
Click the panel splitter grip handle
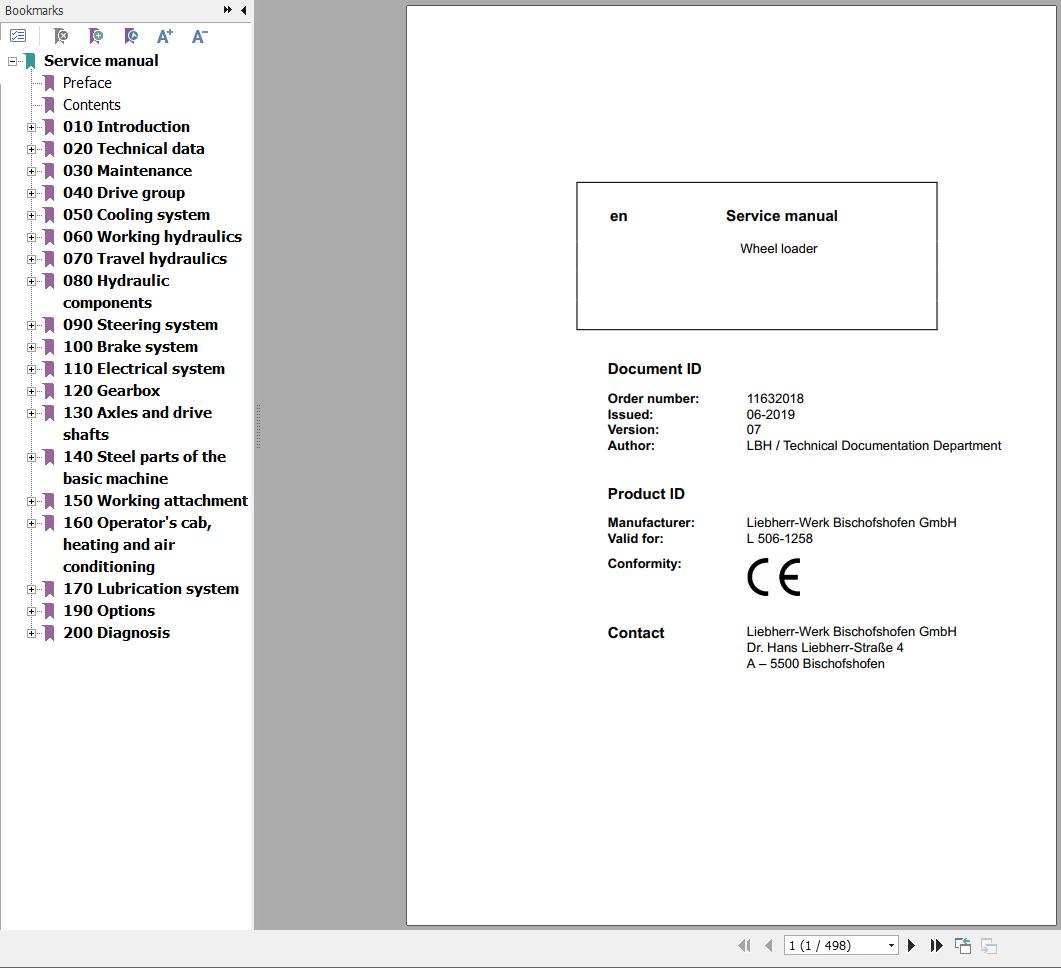258,426
